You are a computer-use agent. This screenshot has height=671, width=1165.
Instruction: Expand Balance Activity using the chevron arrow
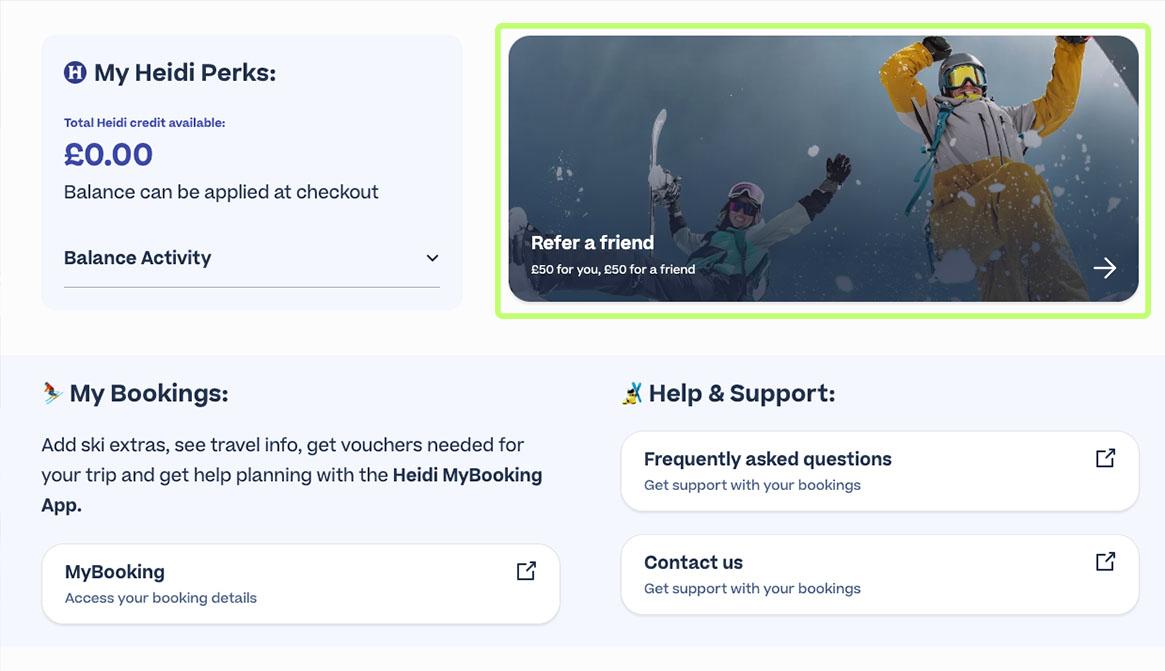tap(432, 258)
